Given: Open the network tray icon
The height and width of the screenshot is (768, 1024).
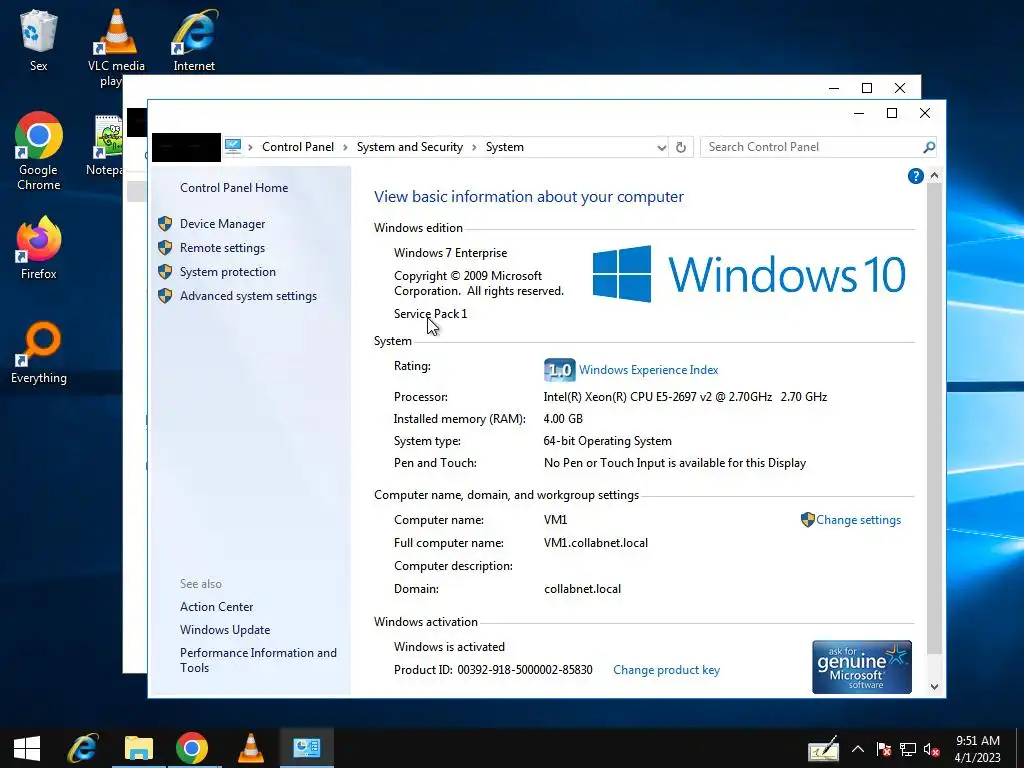Looking at the screenshot, I should point(908,749).
